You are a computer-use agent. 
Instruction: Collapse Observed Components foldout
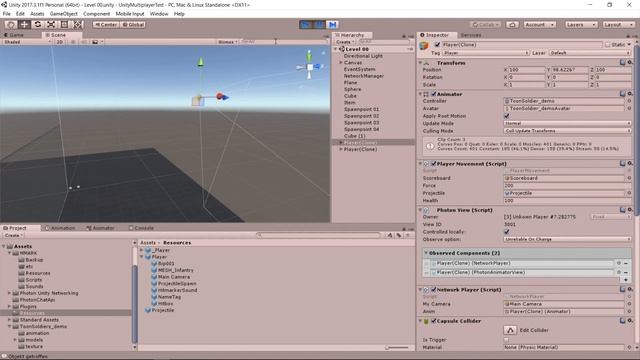[426, 253]
